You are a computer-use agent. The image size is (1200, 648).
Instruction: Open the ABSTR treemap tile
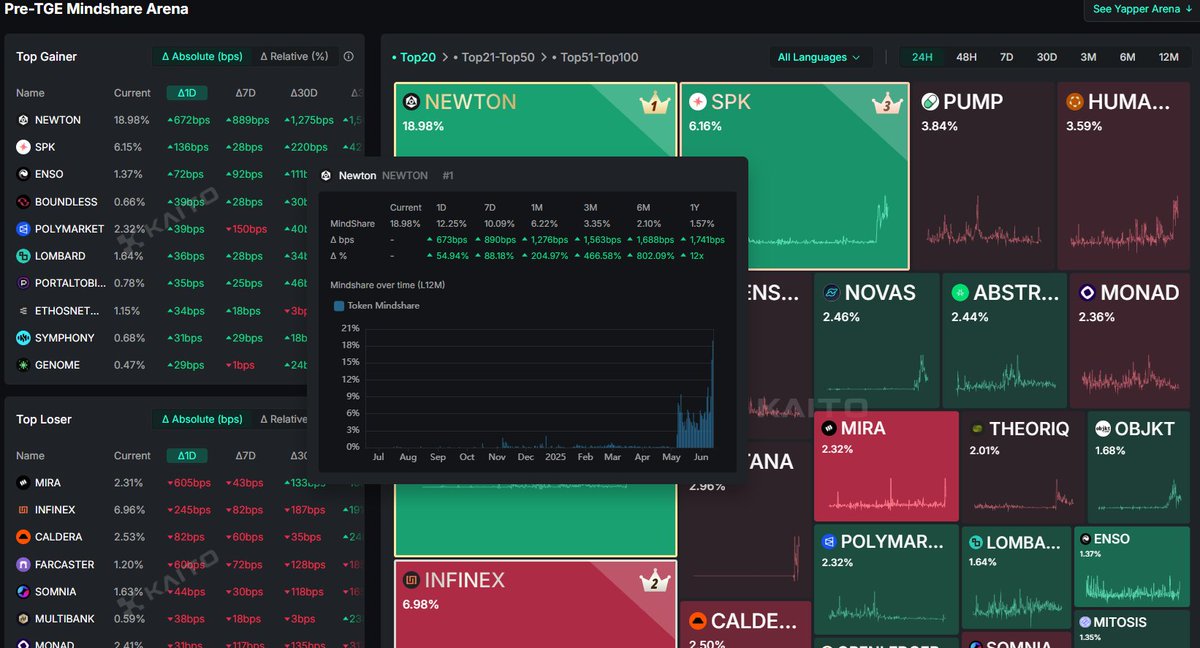point(1003,340)
